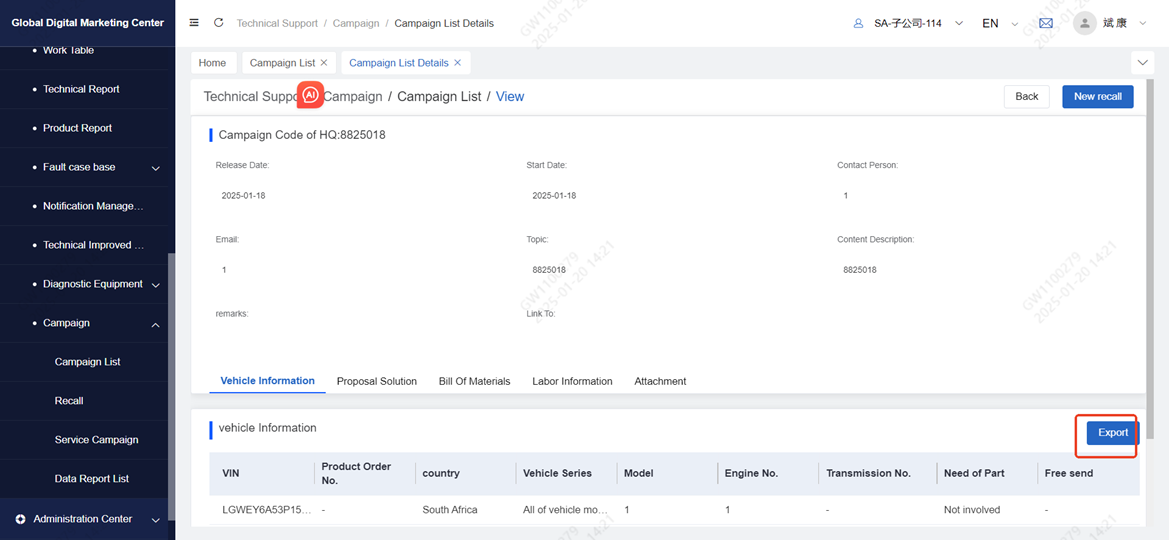The image size is (1169, 540).
Task: Go back using the Back button
Action: click(1027, 97)
